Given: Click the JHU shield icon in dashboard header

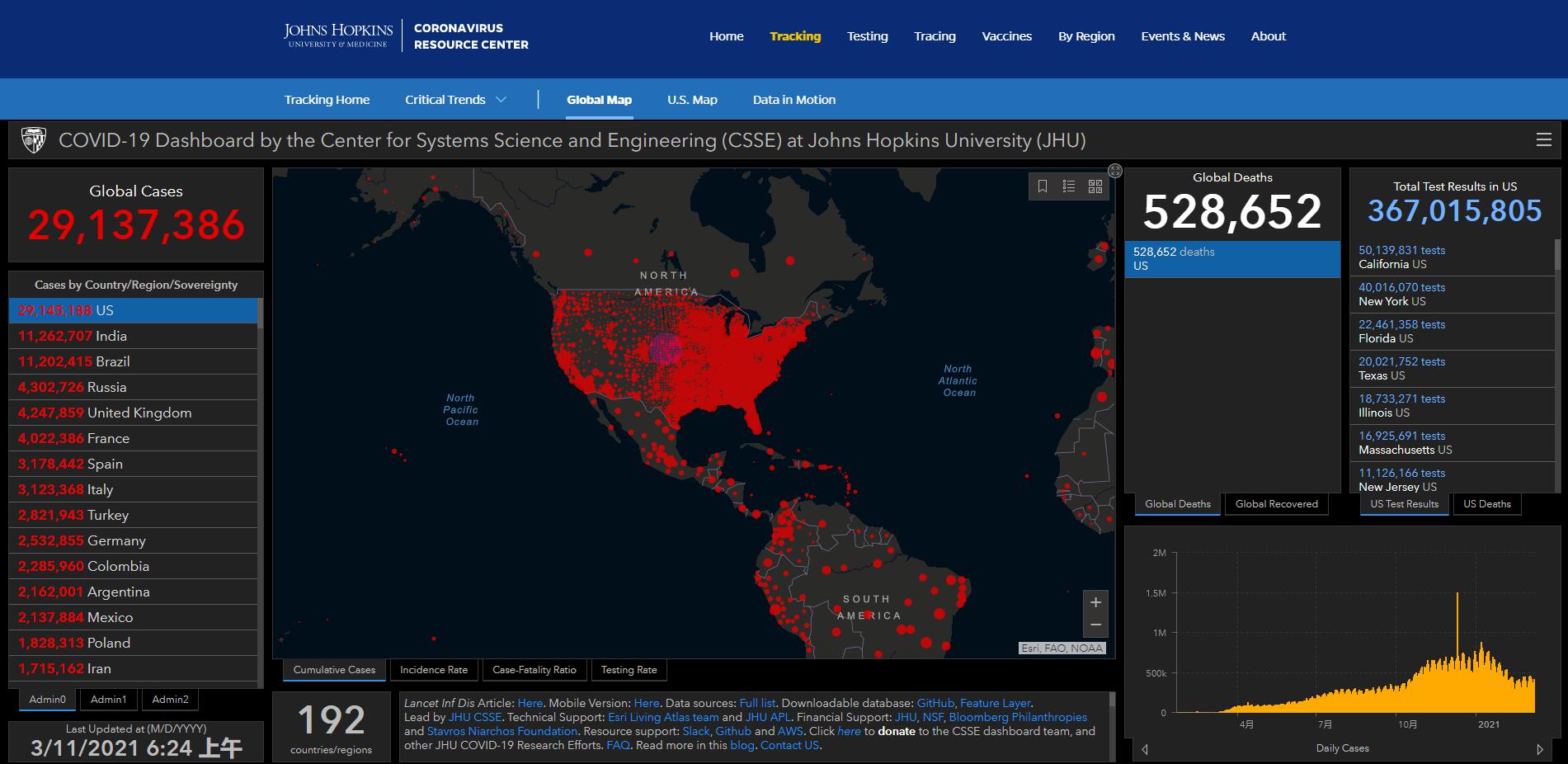Looking at the screenshot, I should click(x=33, y=140).
